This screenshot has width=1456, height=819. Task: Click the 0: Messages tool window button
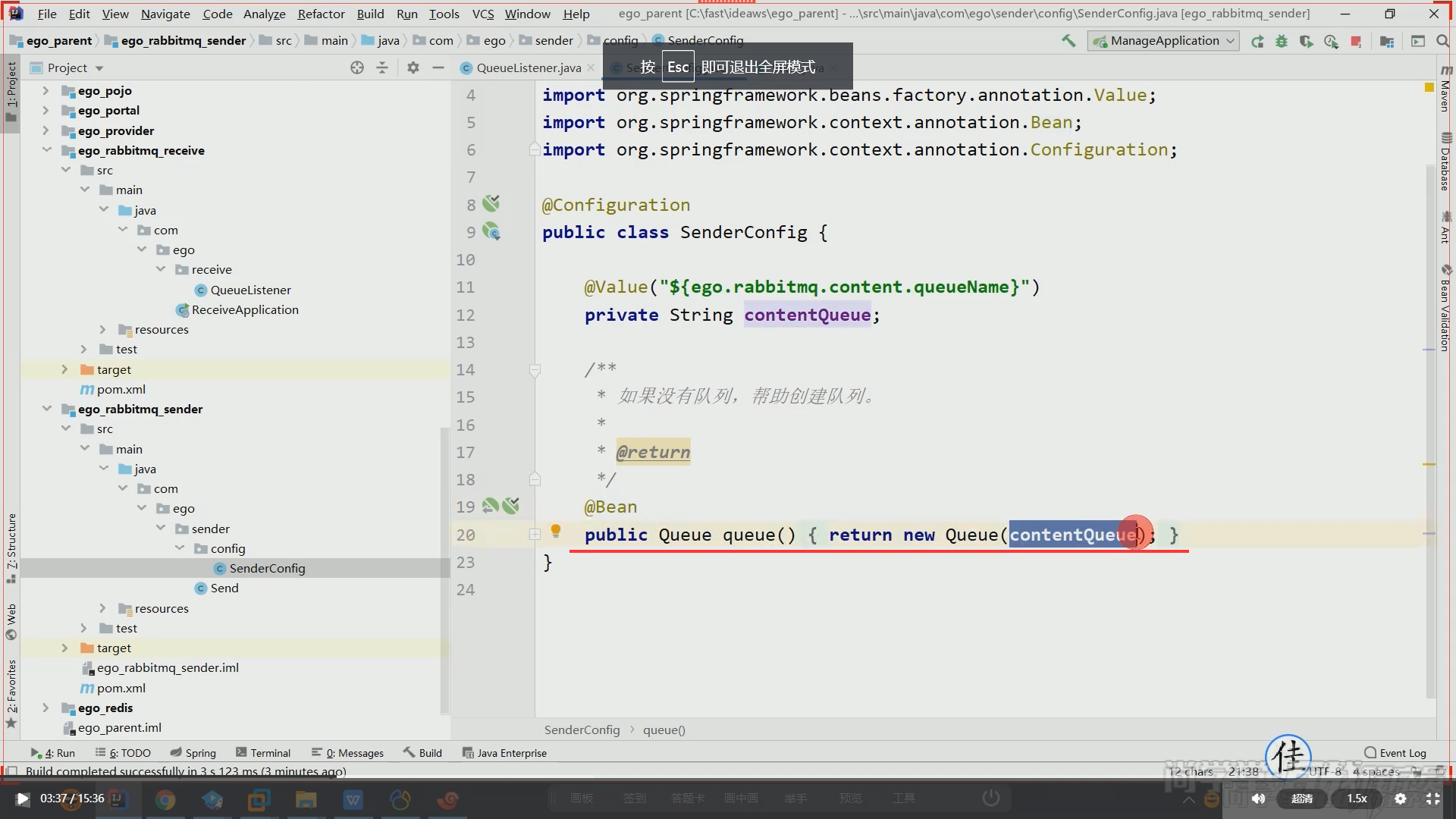click(347, 753)
